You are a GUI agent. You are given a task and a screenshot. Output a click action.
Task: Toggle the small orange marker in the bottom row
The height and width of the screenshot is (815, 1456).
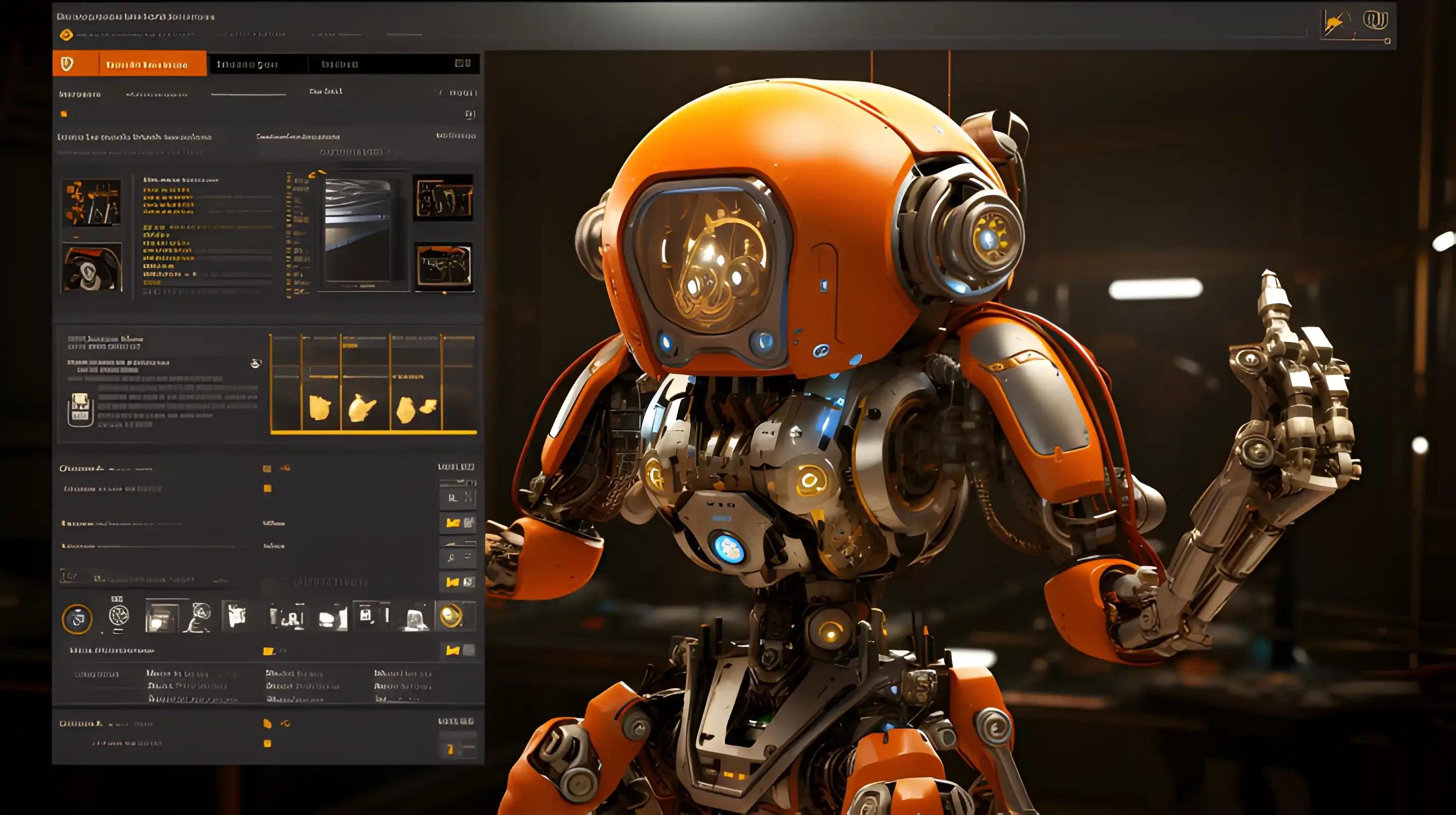(x=268, y=744)
